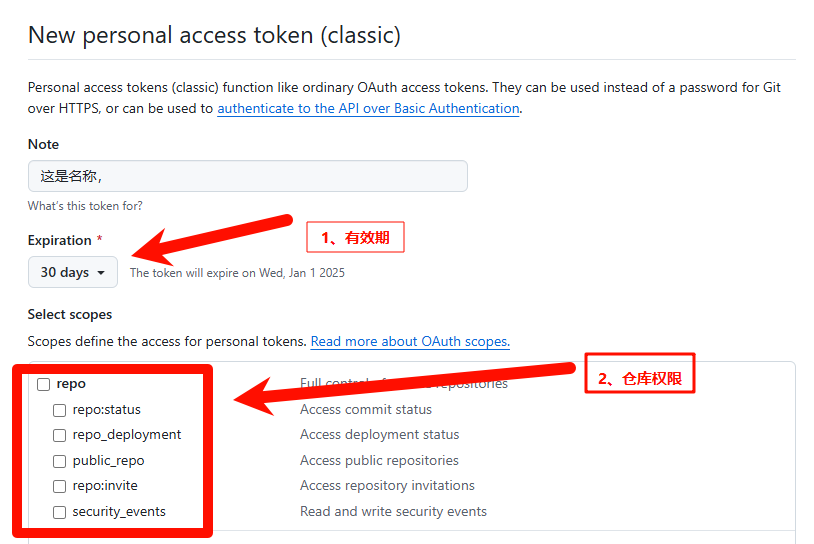Click the Access public repositories description
This screenshot has width=814, height=544.
pos(379,461)
